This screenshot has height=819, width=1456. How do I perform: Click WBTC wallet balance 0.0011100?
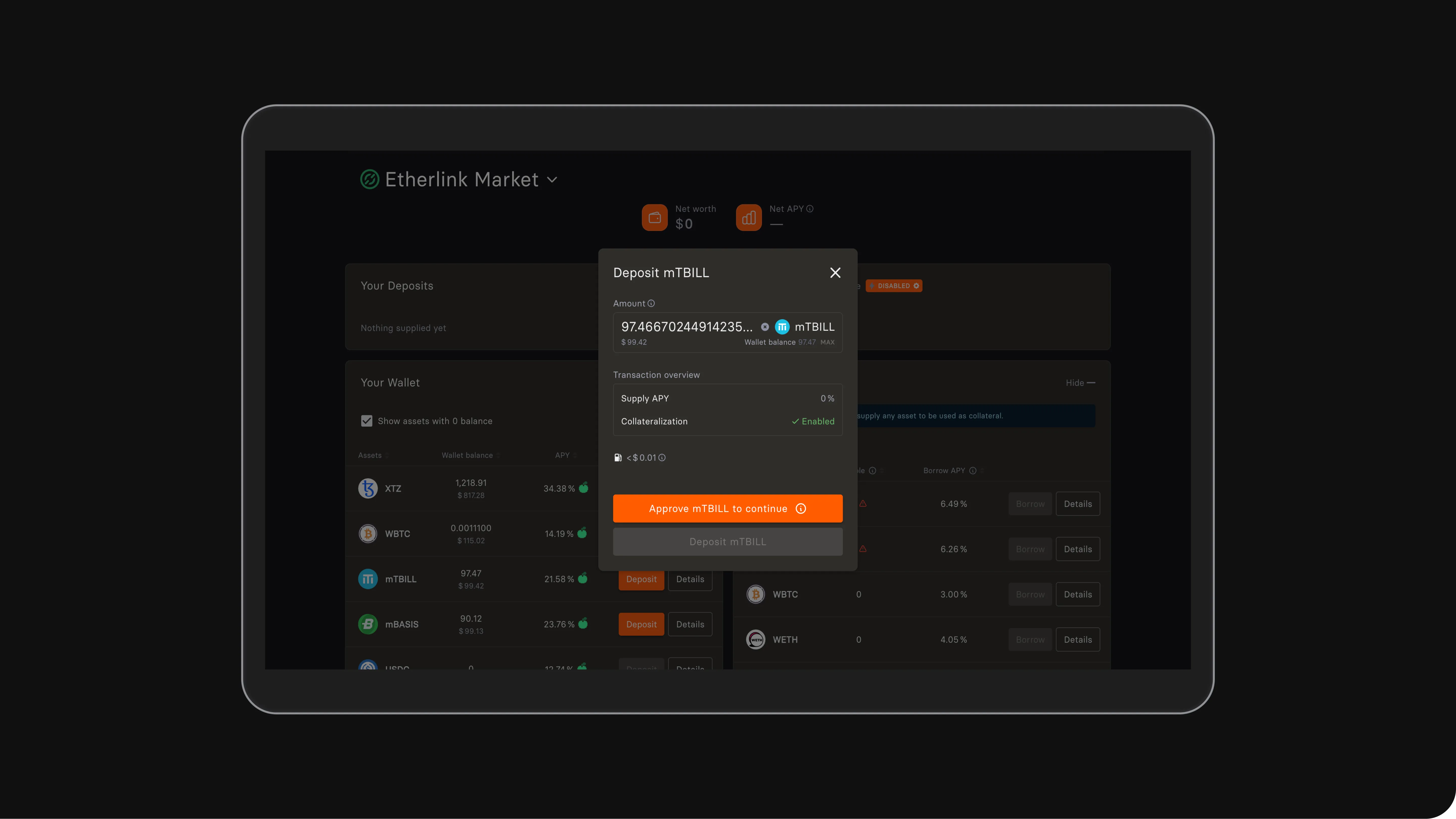[x=471, y=528]
